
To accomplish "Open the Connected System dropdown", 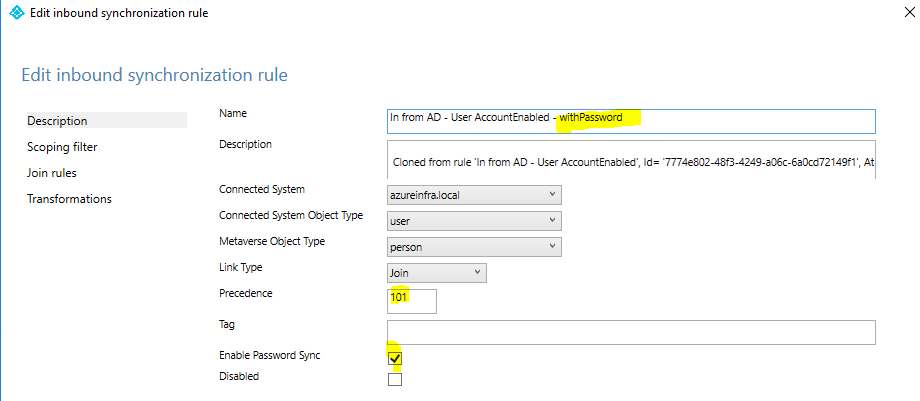I will (474, 195).
